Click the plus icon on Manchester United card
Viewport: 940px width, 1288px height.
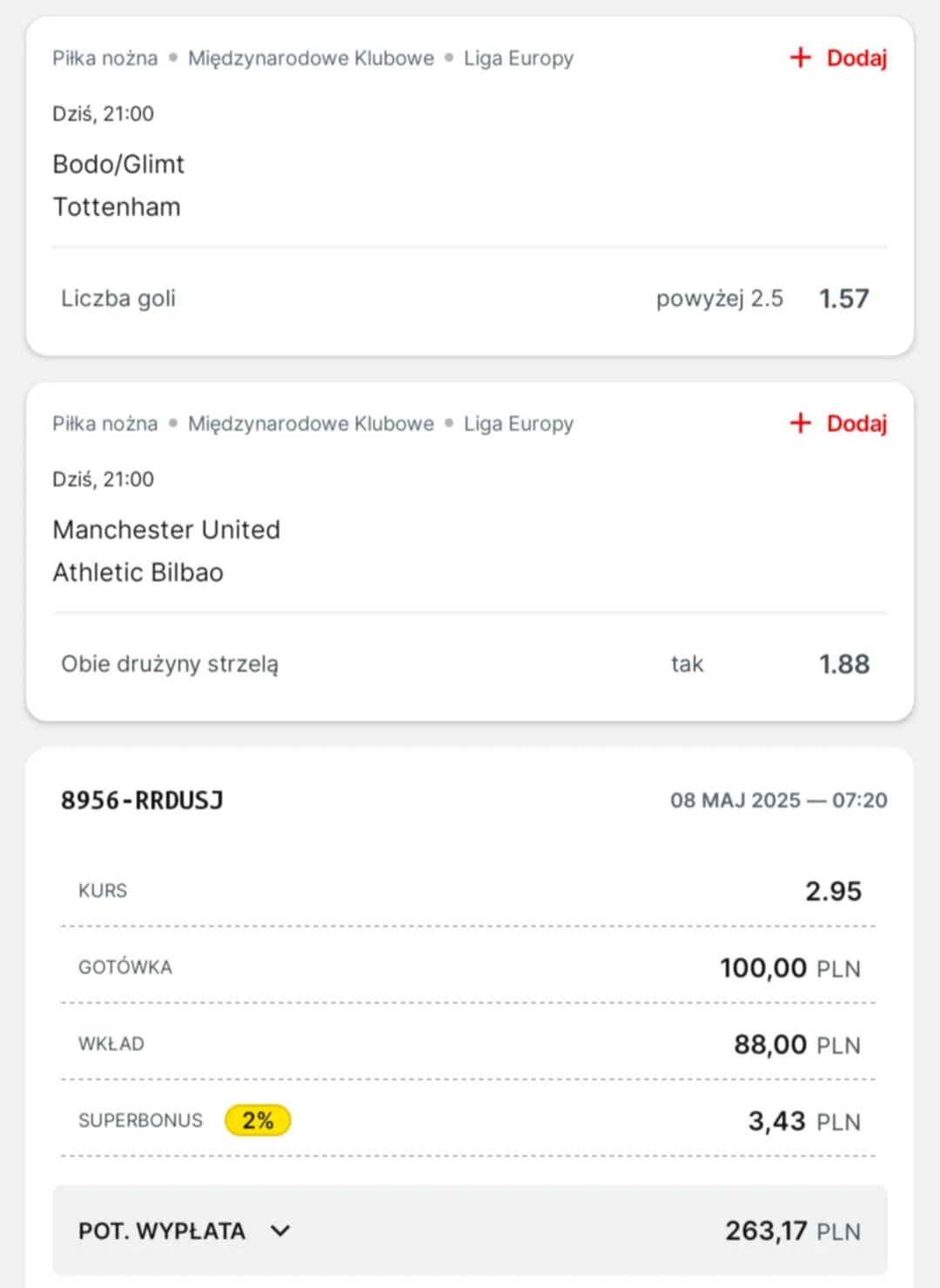point(800,423)
